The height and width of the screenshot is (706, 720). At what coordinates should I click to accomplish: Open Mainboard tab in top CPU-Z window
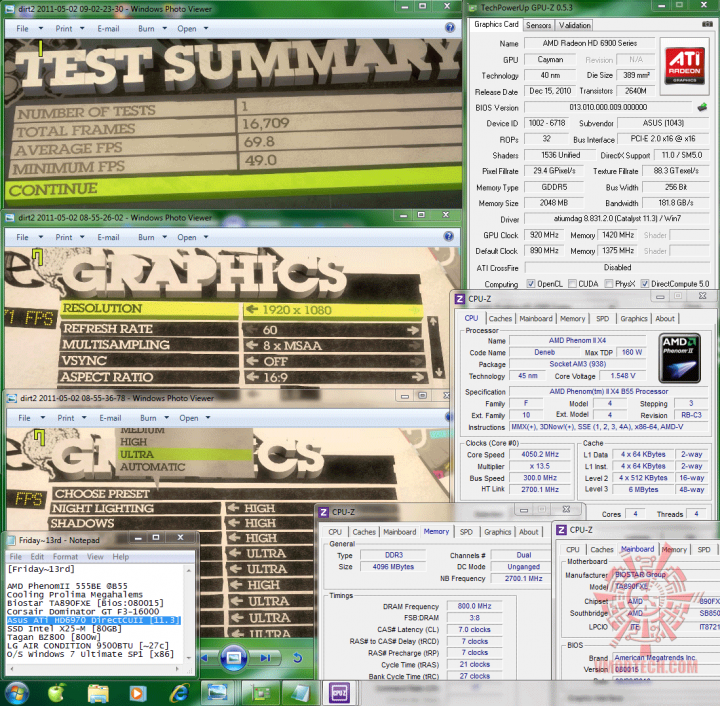[535, 318]
